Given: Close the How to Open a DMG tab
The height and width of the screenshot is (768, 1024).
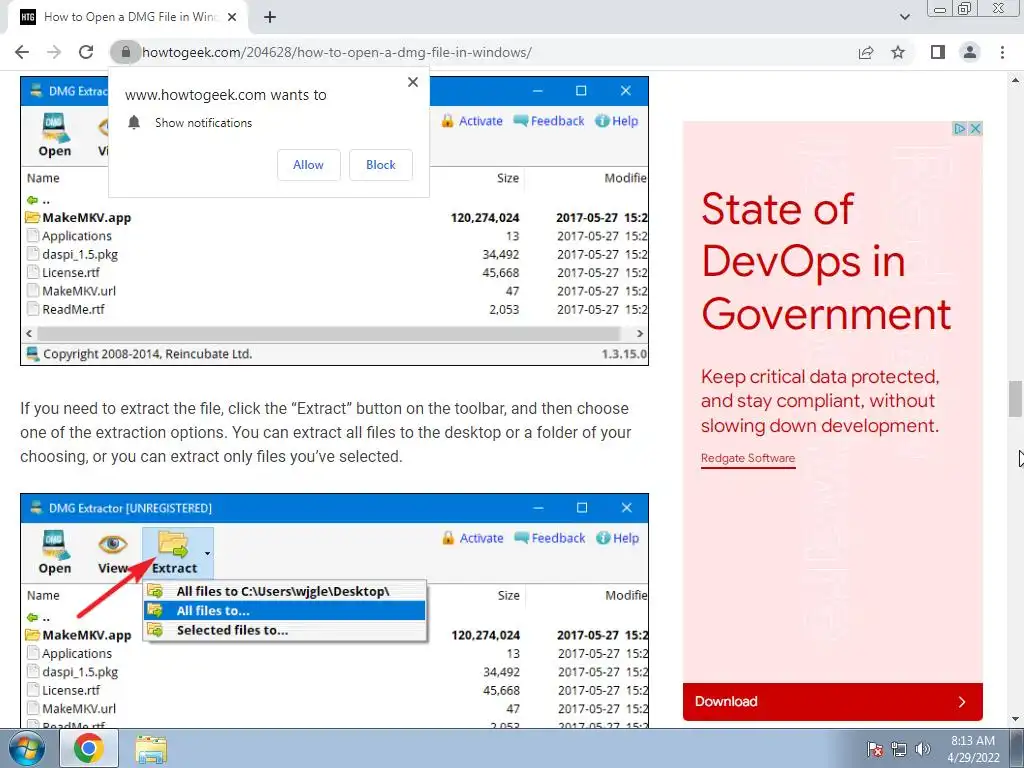Looking at the screenshot, I should coord(232,18).
